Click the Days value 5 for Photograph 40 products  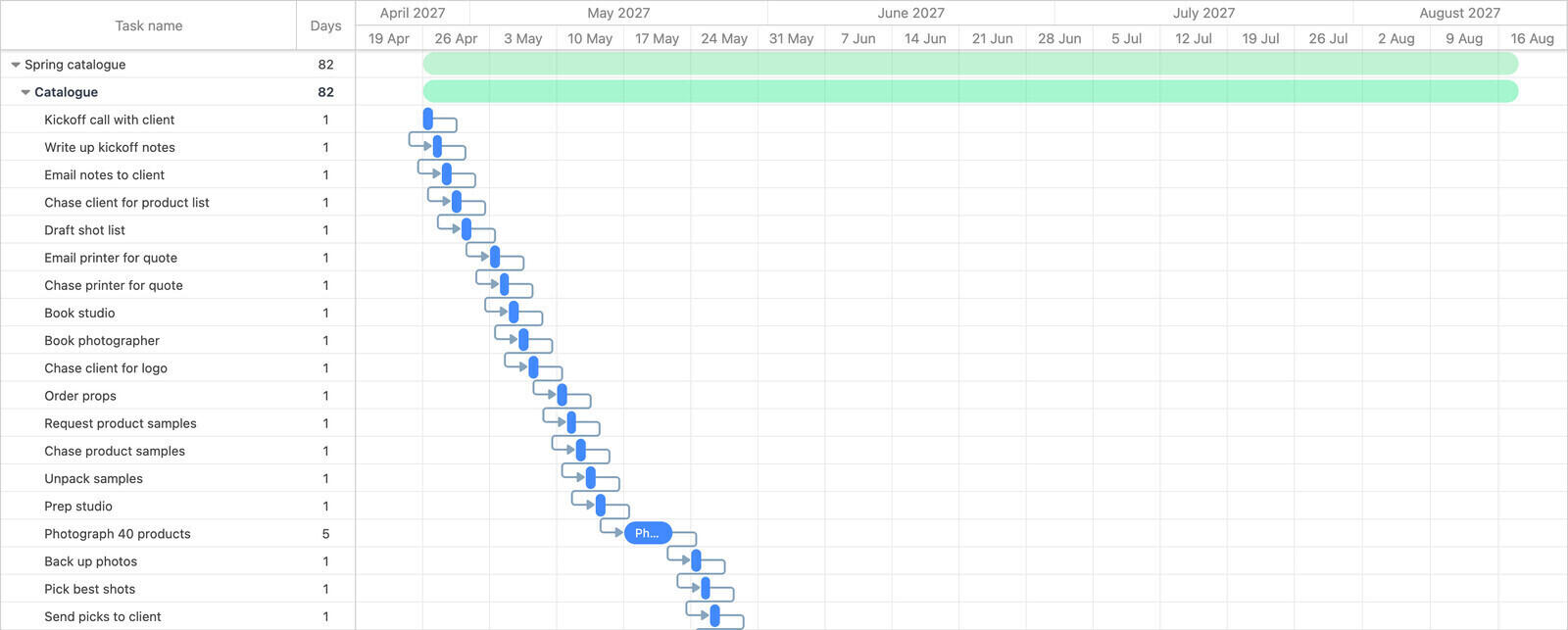pyautogui.click(x=325, y=534)
